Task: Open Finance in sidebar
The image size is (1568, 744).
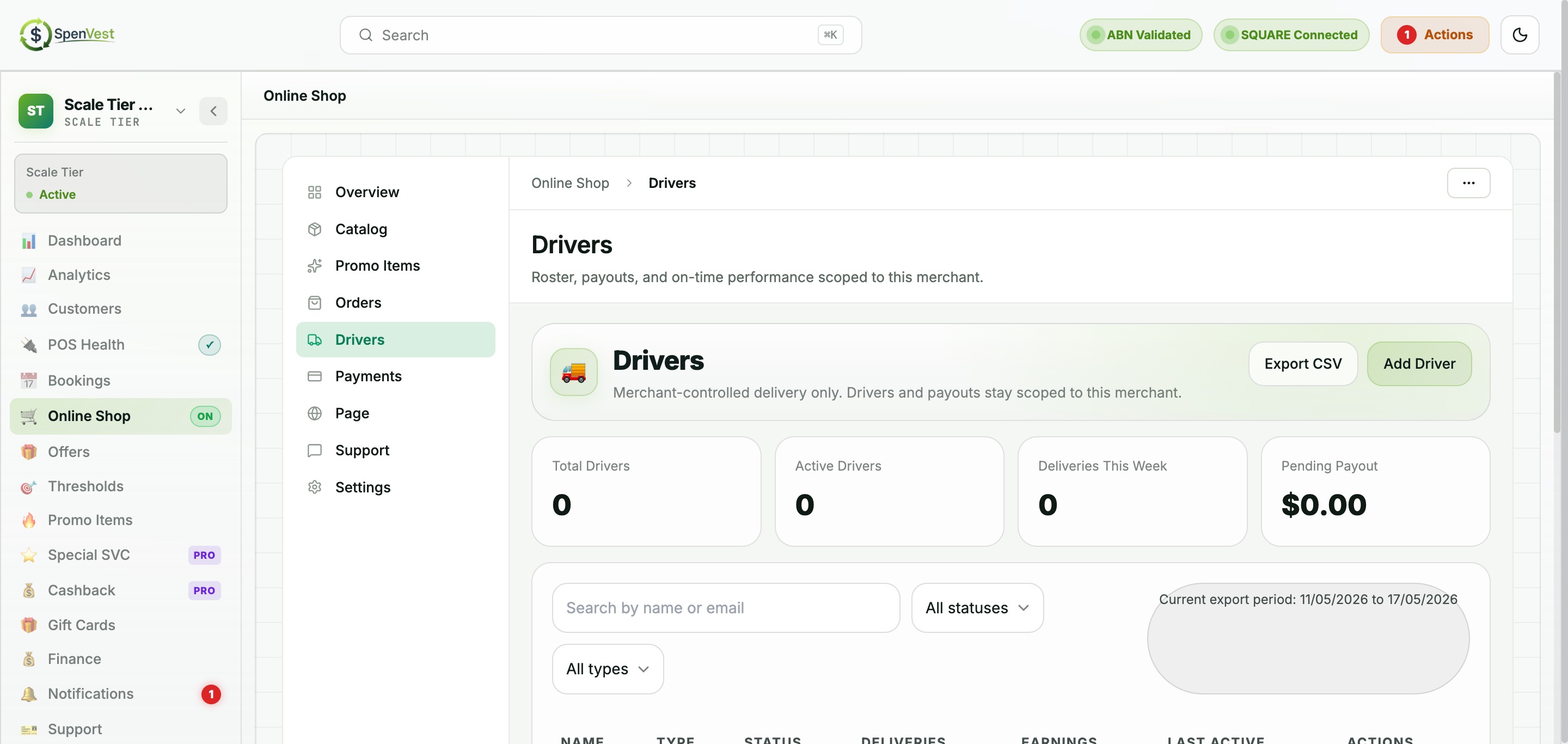Action: 120,660
